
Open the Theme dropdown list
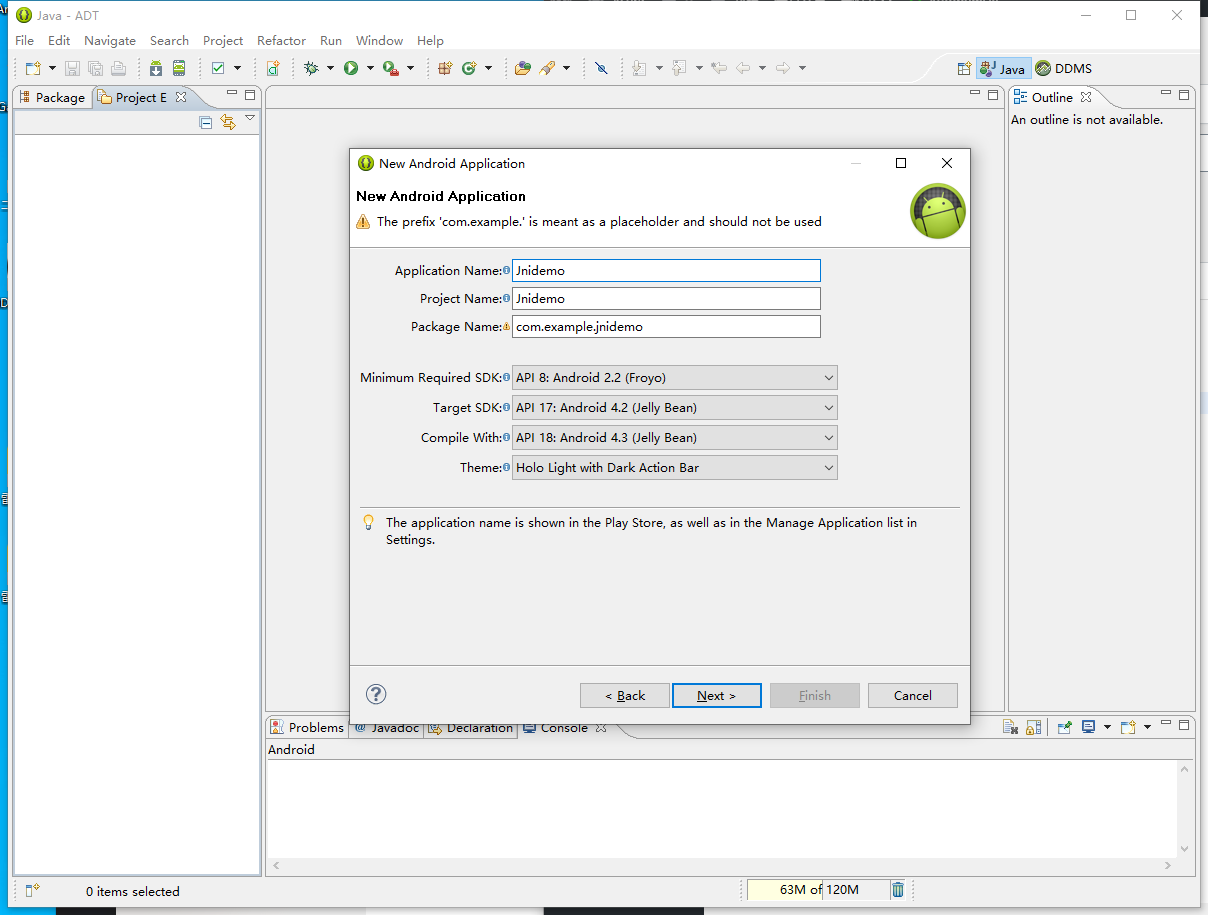pyautogui.click(x=674, y=468)
